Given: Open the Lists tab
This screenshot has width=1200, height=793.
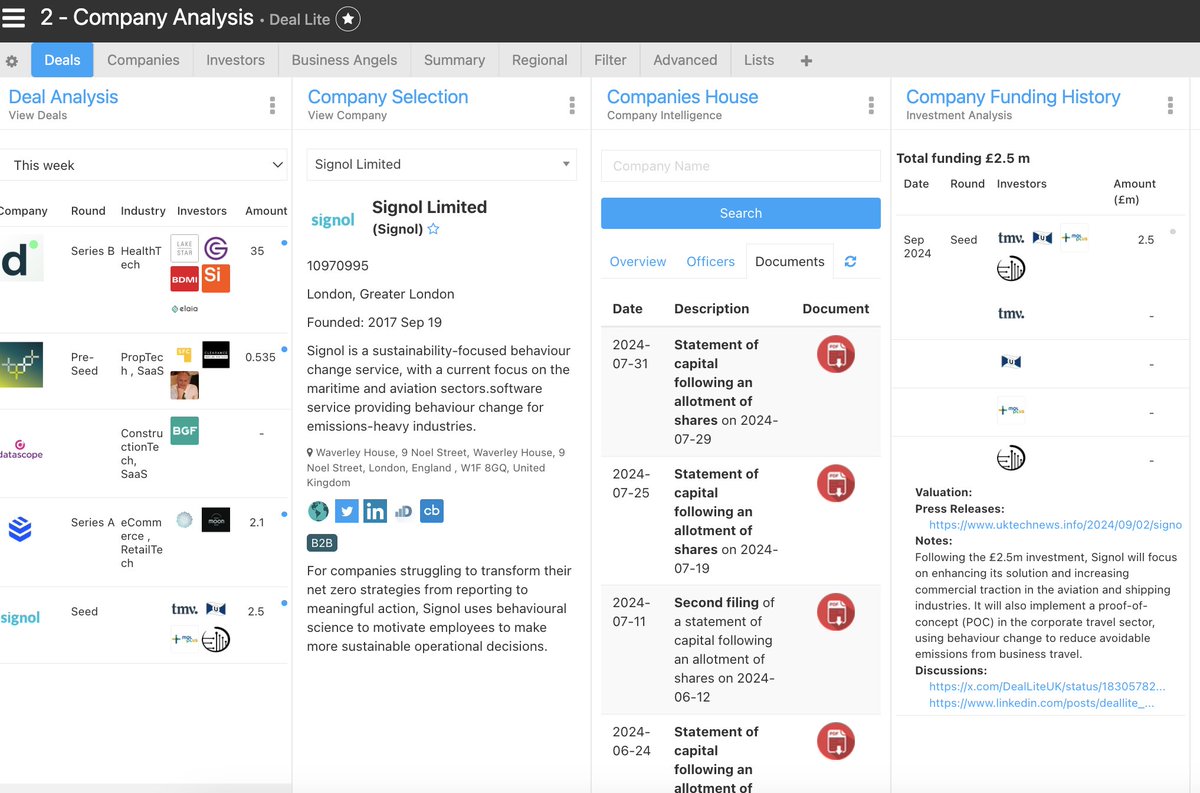Looking at the screenshot, I should click(x=759, y=60).
